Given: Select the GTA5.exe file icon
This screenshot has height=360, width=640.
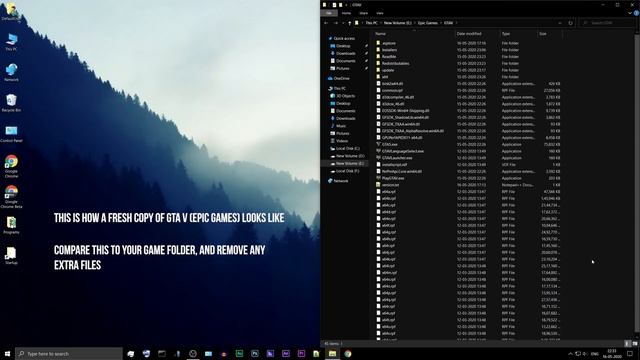Looking at the screenshot, I should (378, 144).
